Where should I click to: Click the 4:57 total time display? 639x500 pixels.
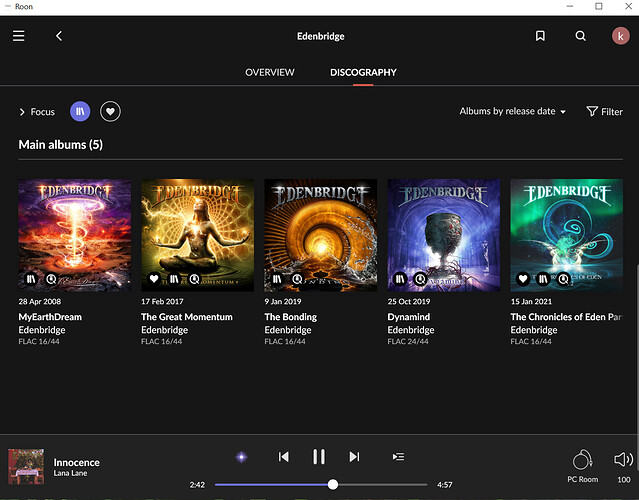point(445,485)
